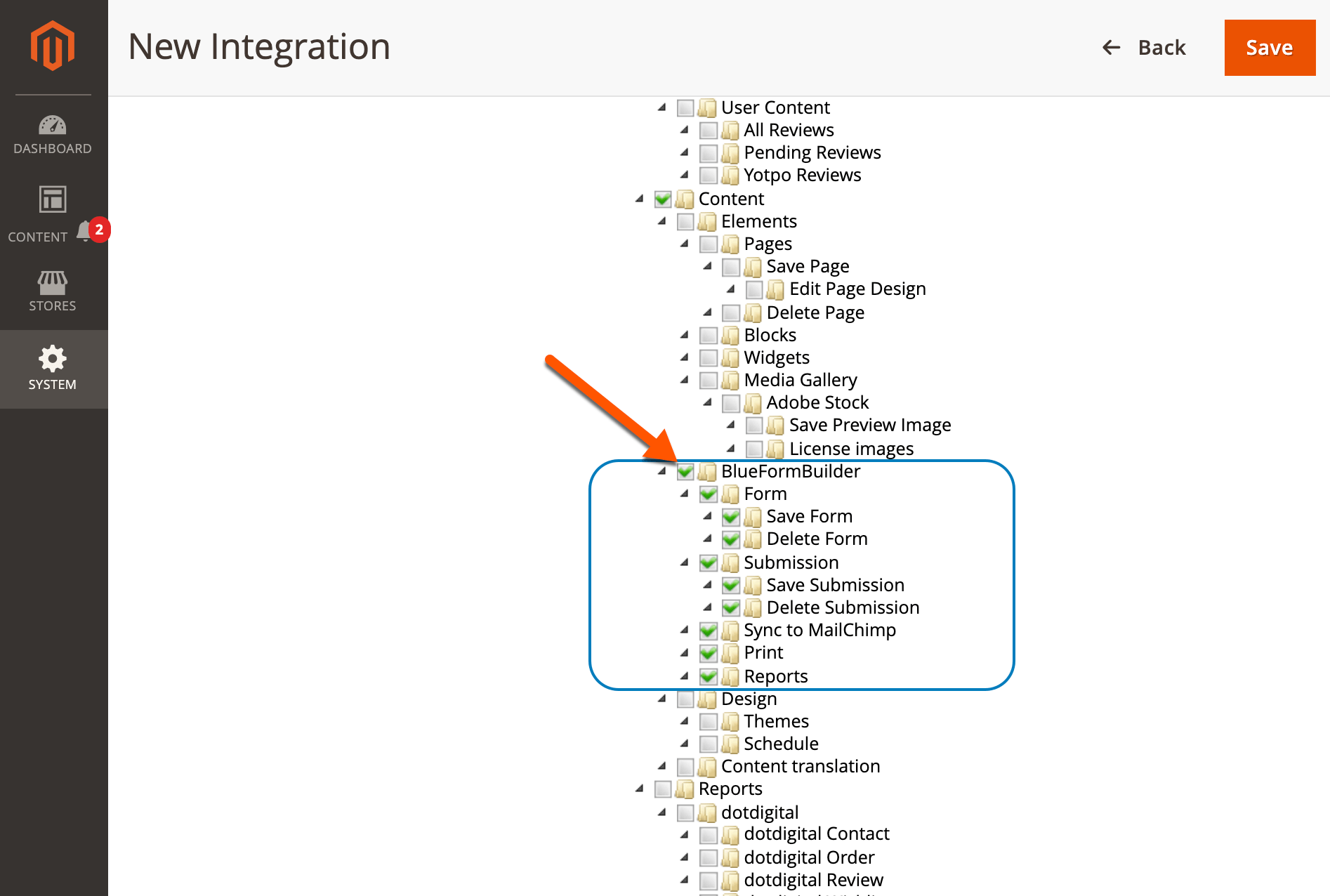
Task: Collapse the BlueFormBuilder tree node
Action: click(661, 472)
